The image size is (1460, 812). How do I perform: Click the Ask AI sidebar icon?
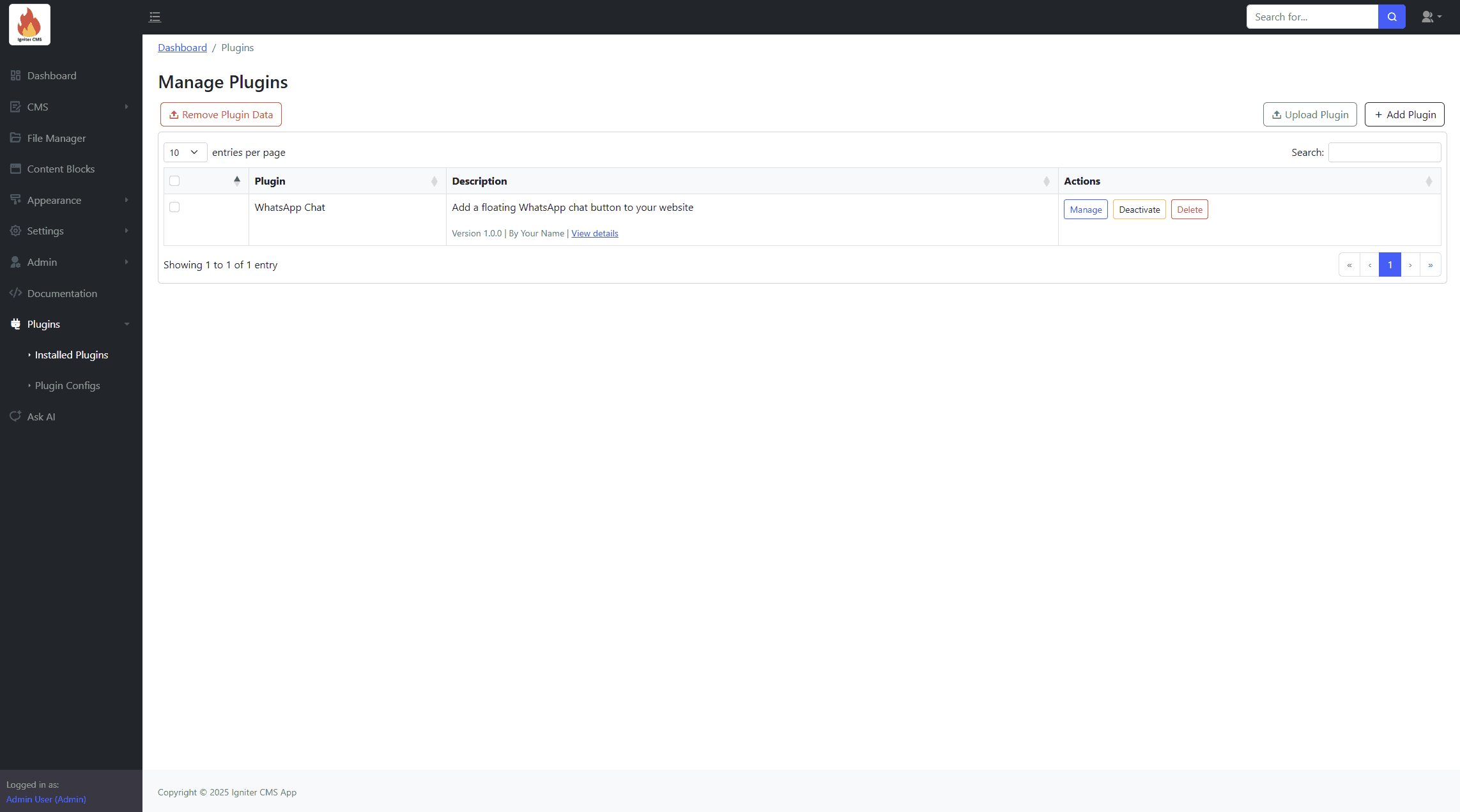point(15,417)
